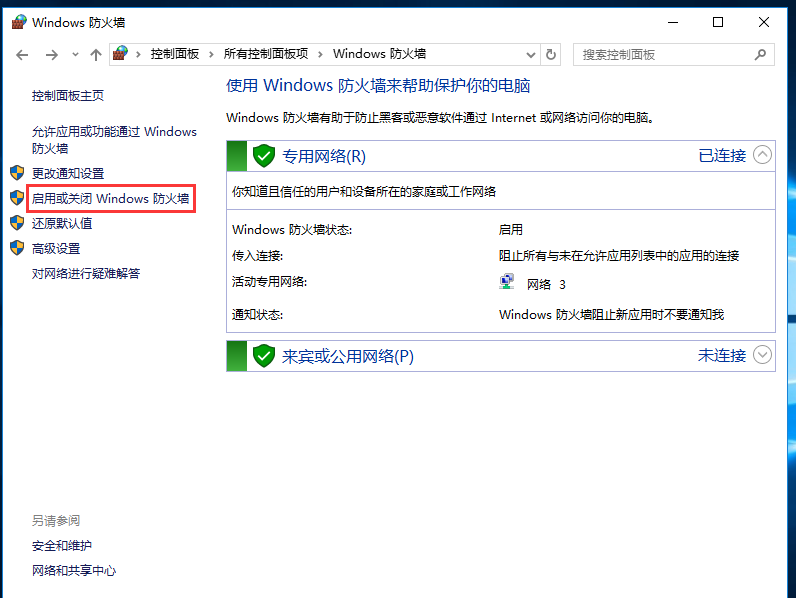Open 对网络进行疑难解答 link
Screen dimensions: 796x598
86,273
